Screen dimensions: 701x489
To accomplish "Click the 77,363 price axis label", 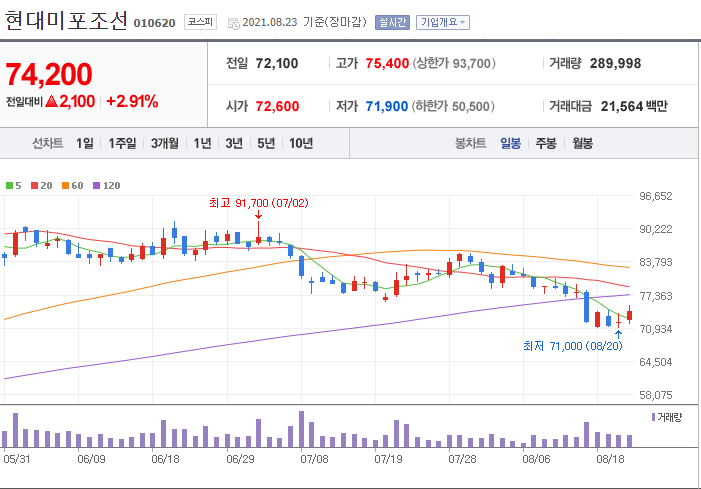I will click(x=656, y=296).
